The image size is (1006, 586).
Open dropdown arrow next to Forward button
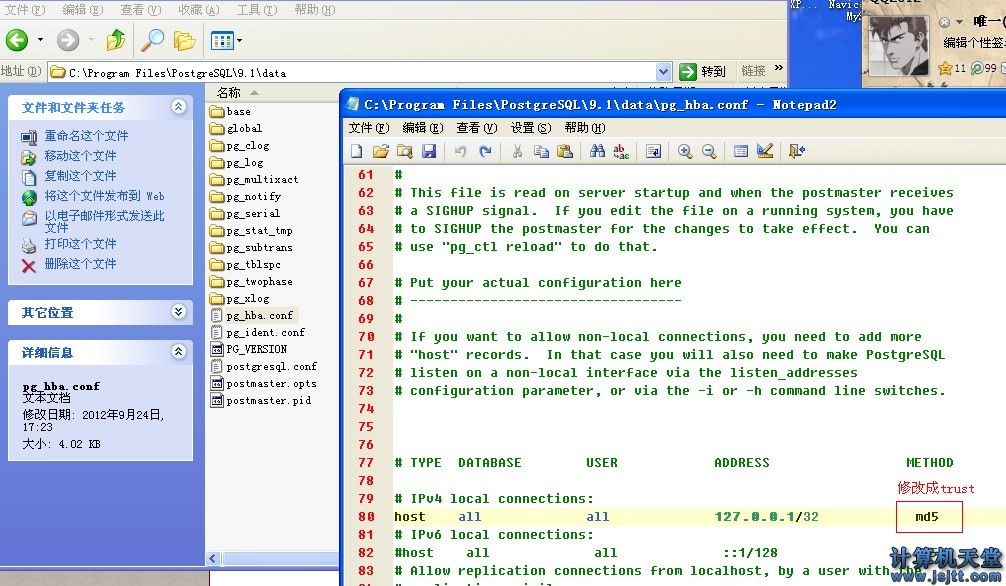(x=91, y=40)
